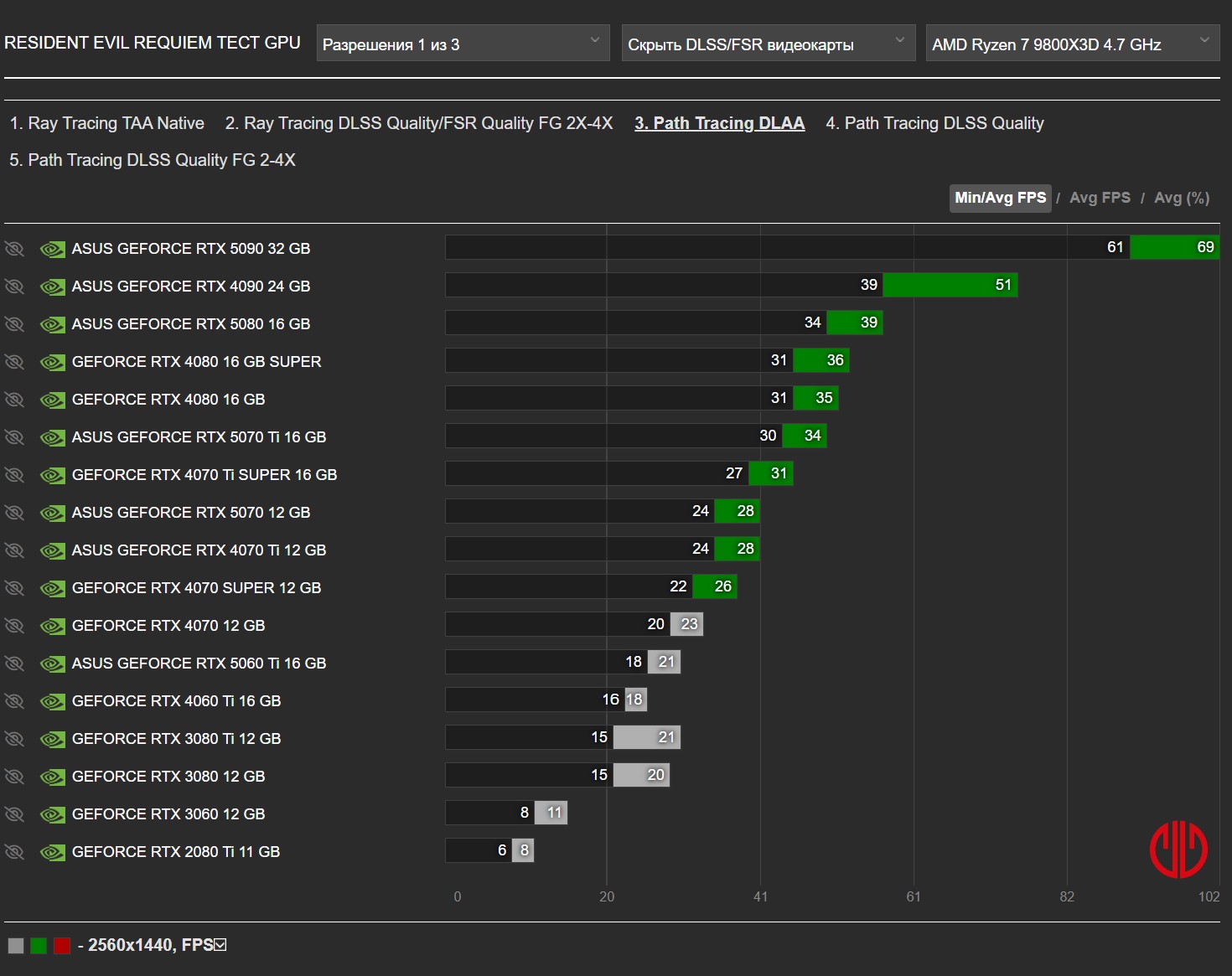This screenshot has height=976, width=1232.
Task: Open the AMD Ryzen 7 9800X3D processor dropdown
Action: pos(1072,44)
